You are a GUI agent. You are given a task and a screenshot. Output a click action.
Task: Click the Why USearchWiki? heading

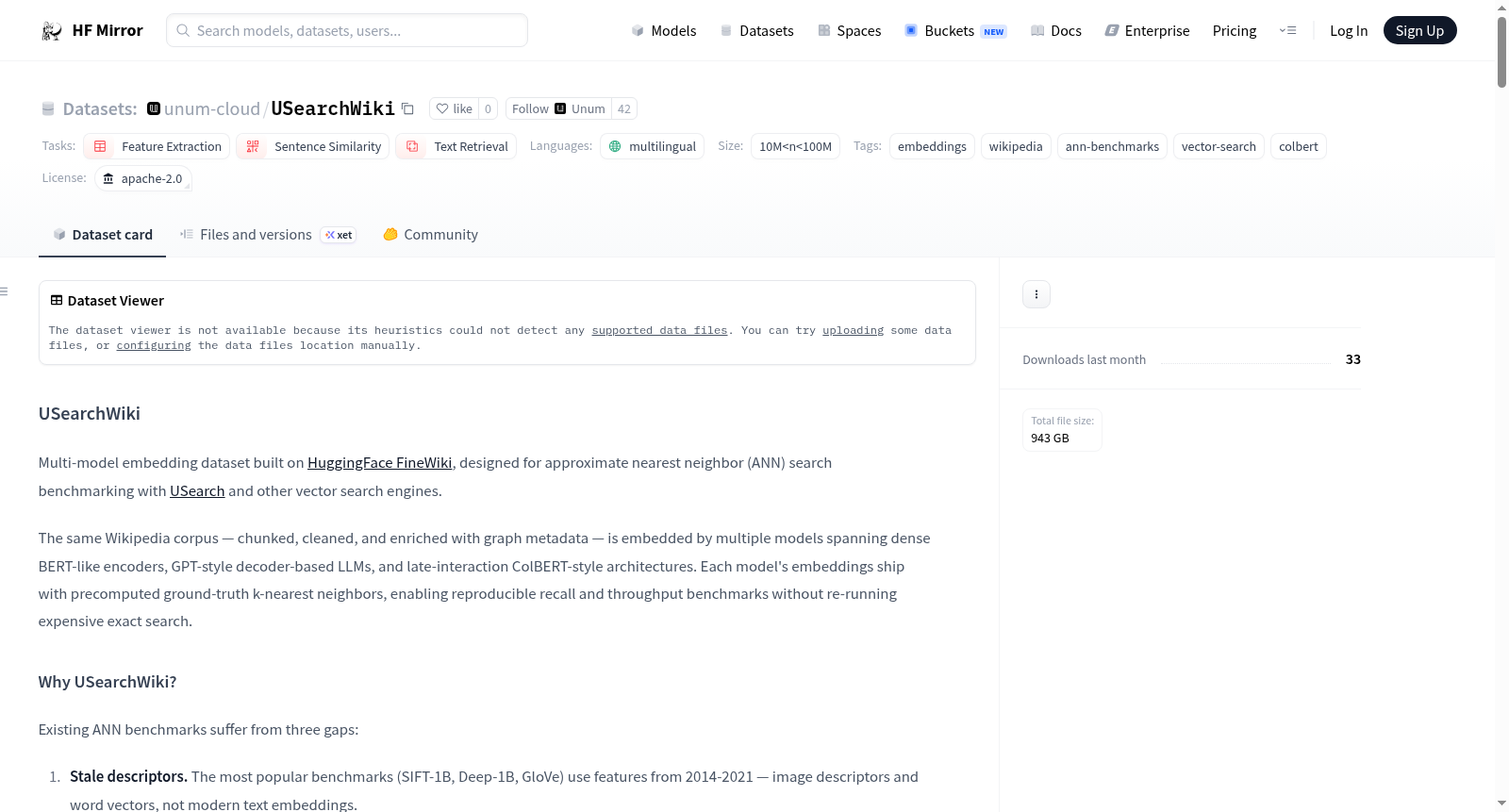click(x=108, y=682)
